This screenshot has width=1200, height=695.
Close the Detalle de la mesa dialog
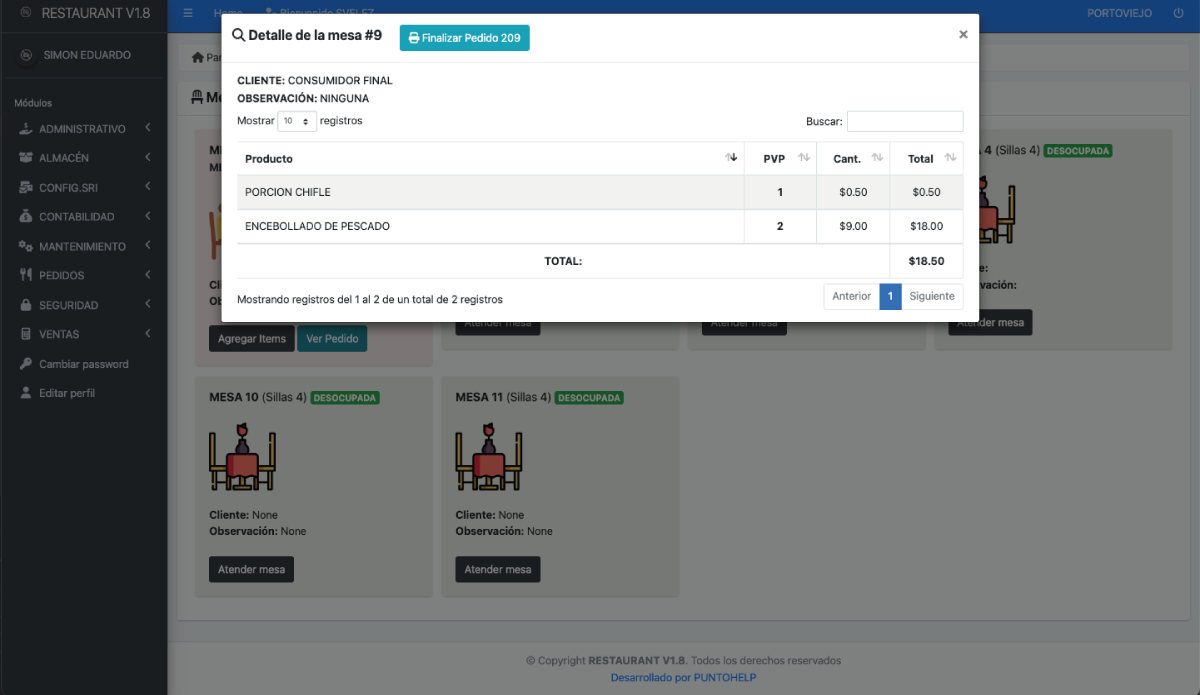point(963,35)
